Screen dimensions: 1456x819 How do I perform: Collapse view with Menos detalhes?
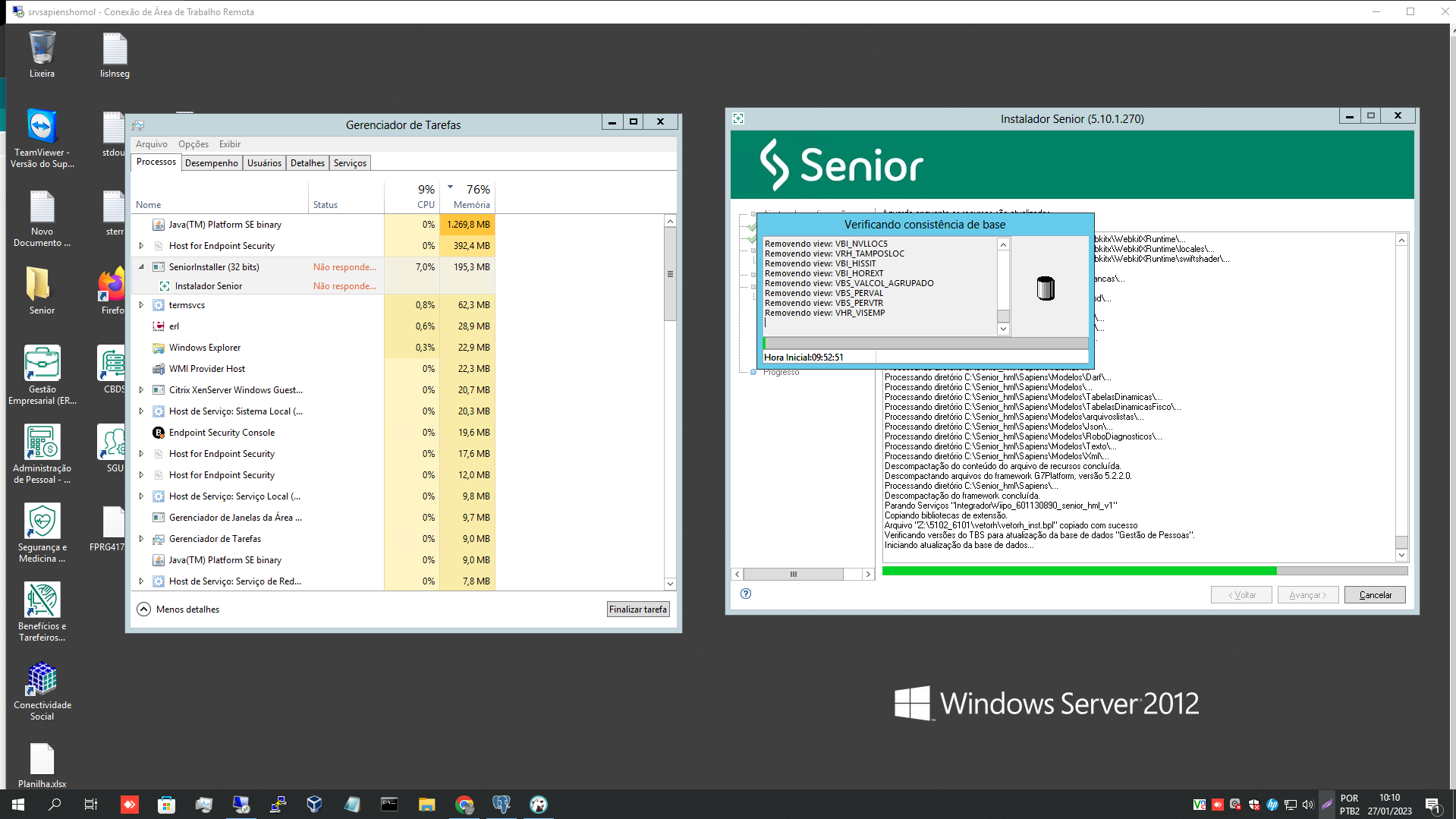178,610
